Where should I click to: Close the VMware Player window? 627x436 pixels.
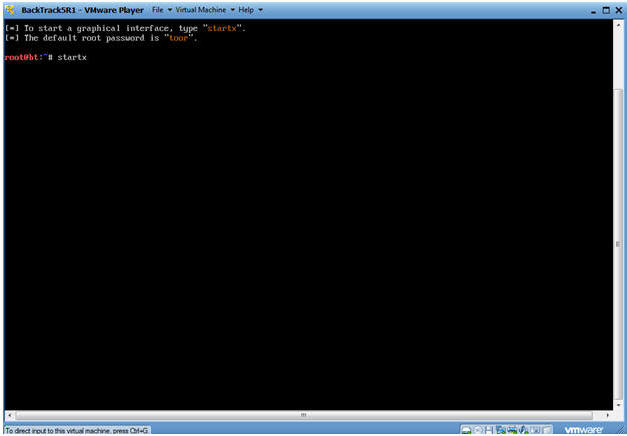(x=619, y=10)
